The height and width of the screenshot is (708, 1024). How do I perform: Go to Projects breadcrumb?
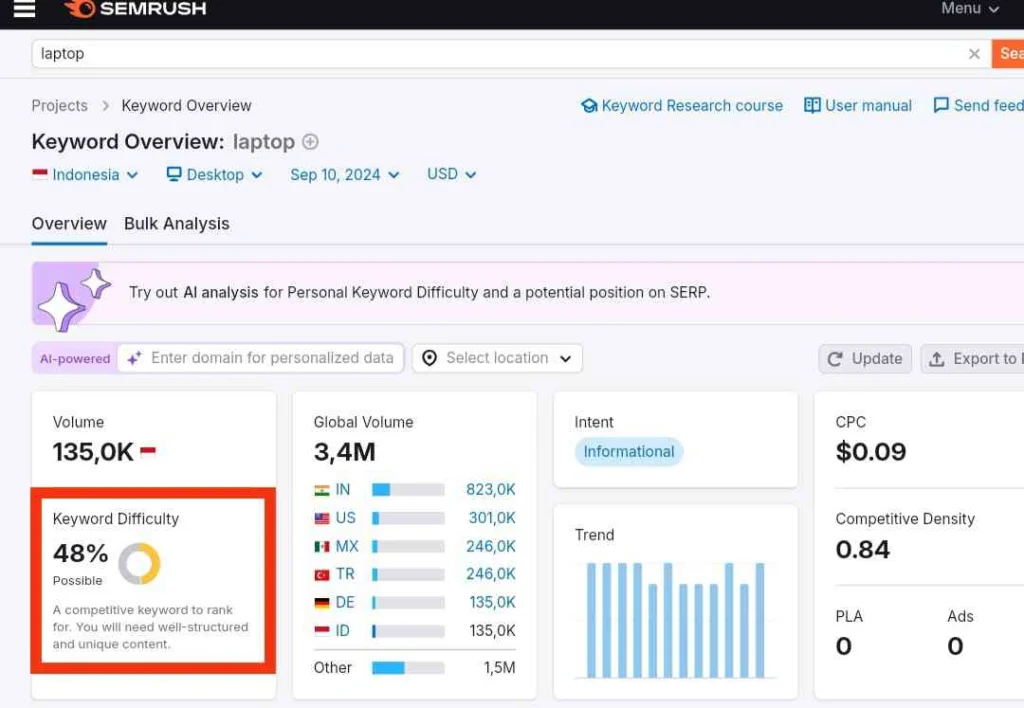59,106
